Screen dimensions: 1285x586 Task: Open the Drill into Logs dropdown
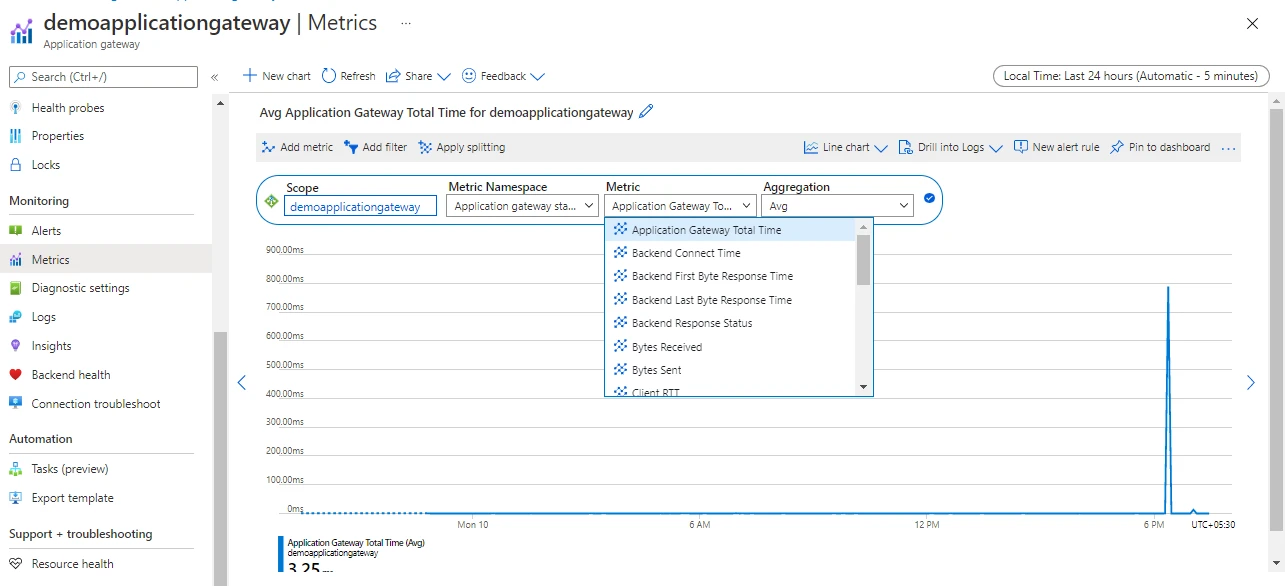click(950, 147)
